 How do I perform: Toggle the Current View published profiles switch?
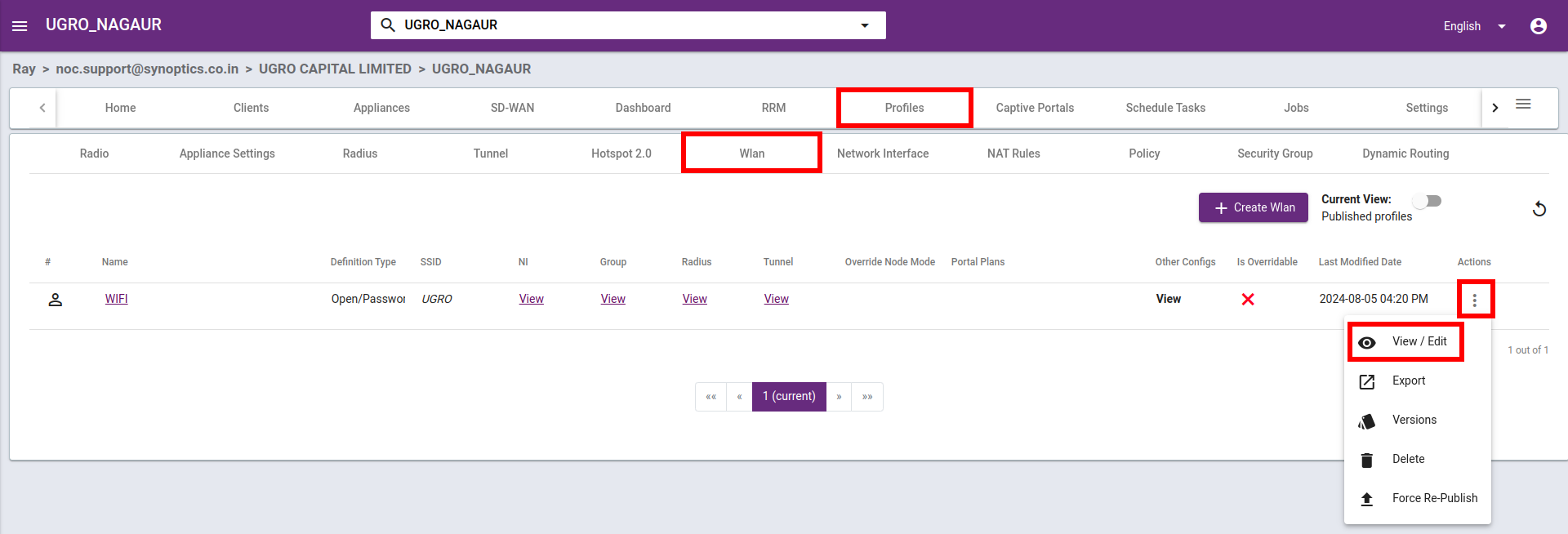(1428, 201)
